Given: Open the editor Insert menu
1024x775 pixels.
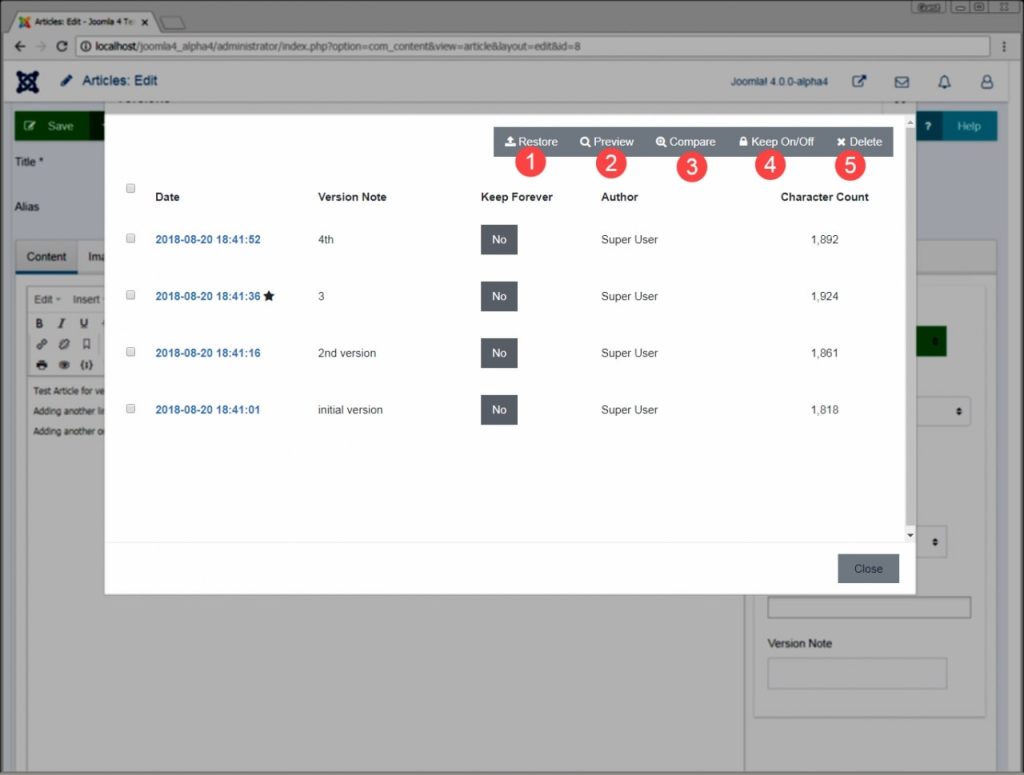Looking at the screenshot, I should tap(88, 299).
